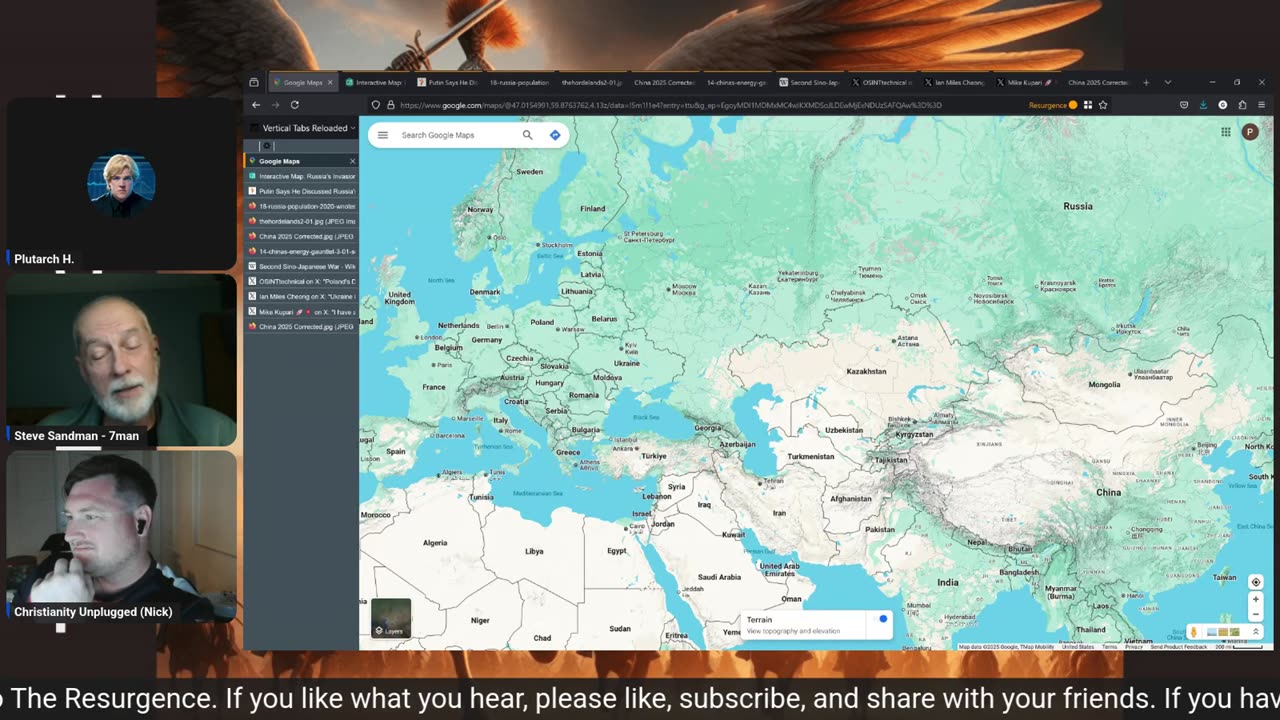Select the '14-chinas-energy-gauntlet' vertical tab

click(x=302, y=251)
